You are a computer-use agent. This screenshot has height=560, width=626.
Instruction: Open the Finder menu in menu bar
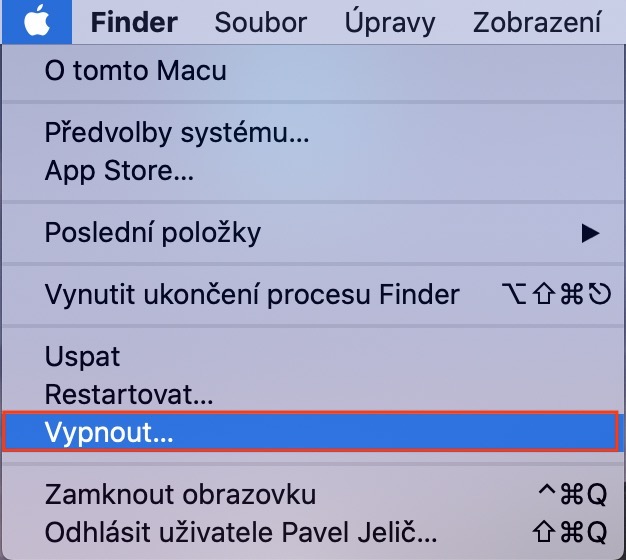click(x=134, y=21)
